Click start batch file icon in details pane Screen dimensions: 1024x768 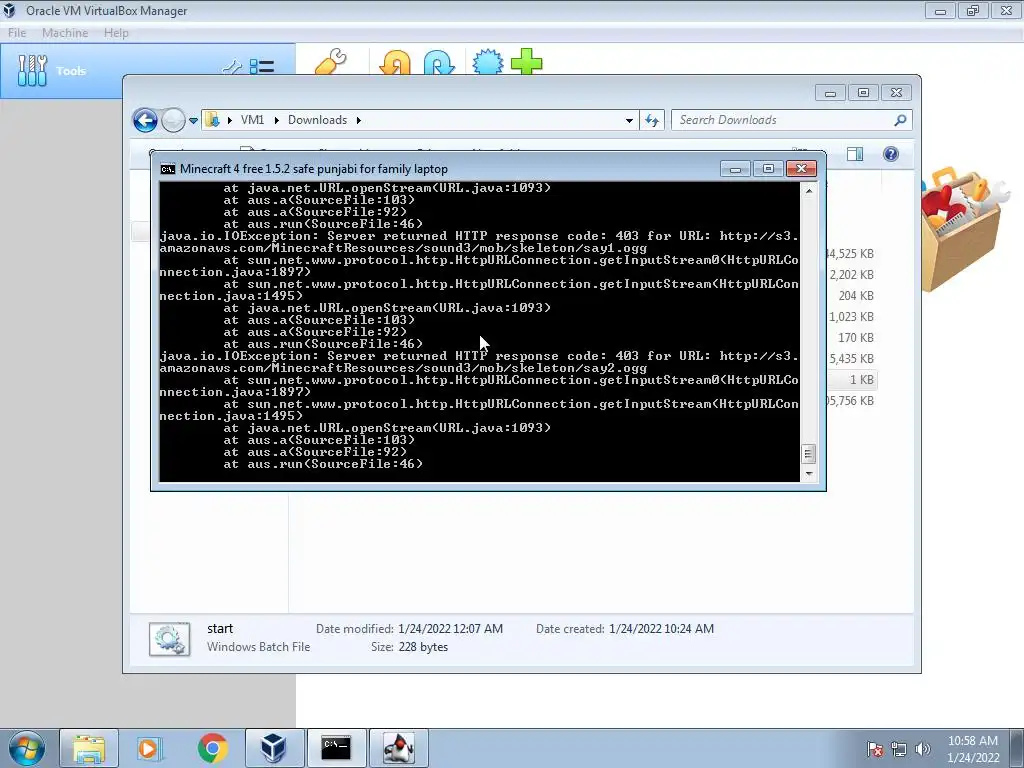point(170,639)
